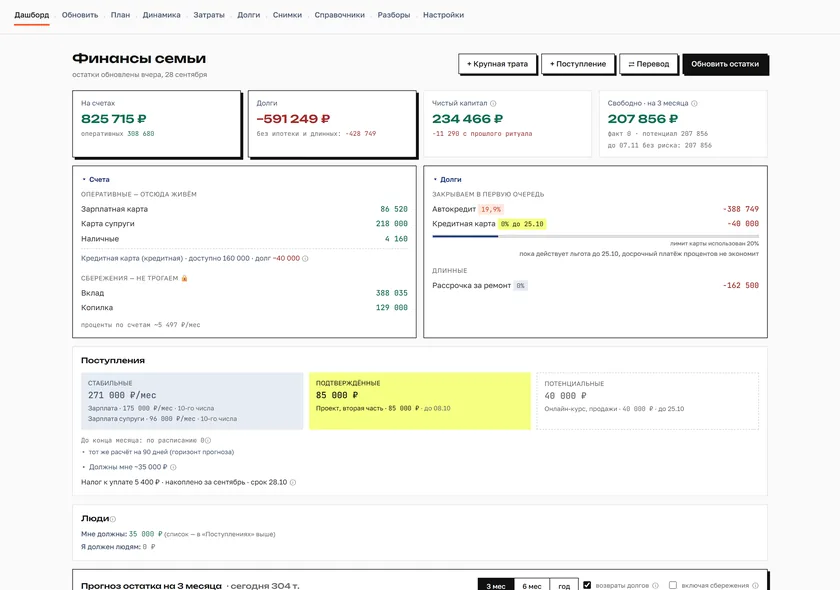Open info icon after Налог к уплате срок 28.10

click(x=292, y=482)
